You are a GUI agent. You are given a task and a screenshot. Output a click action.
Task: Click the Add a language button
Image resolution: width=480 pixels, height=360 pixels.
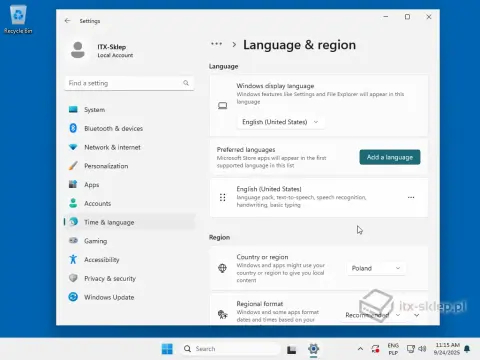[390, 157]
